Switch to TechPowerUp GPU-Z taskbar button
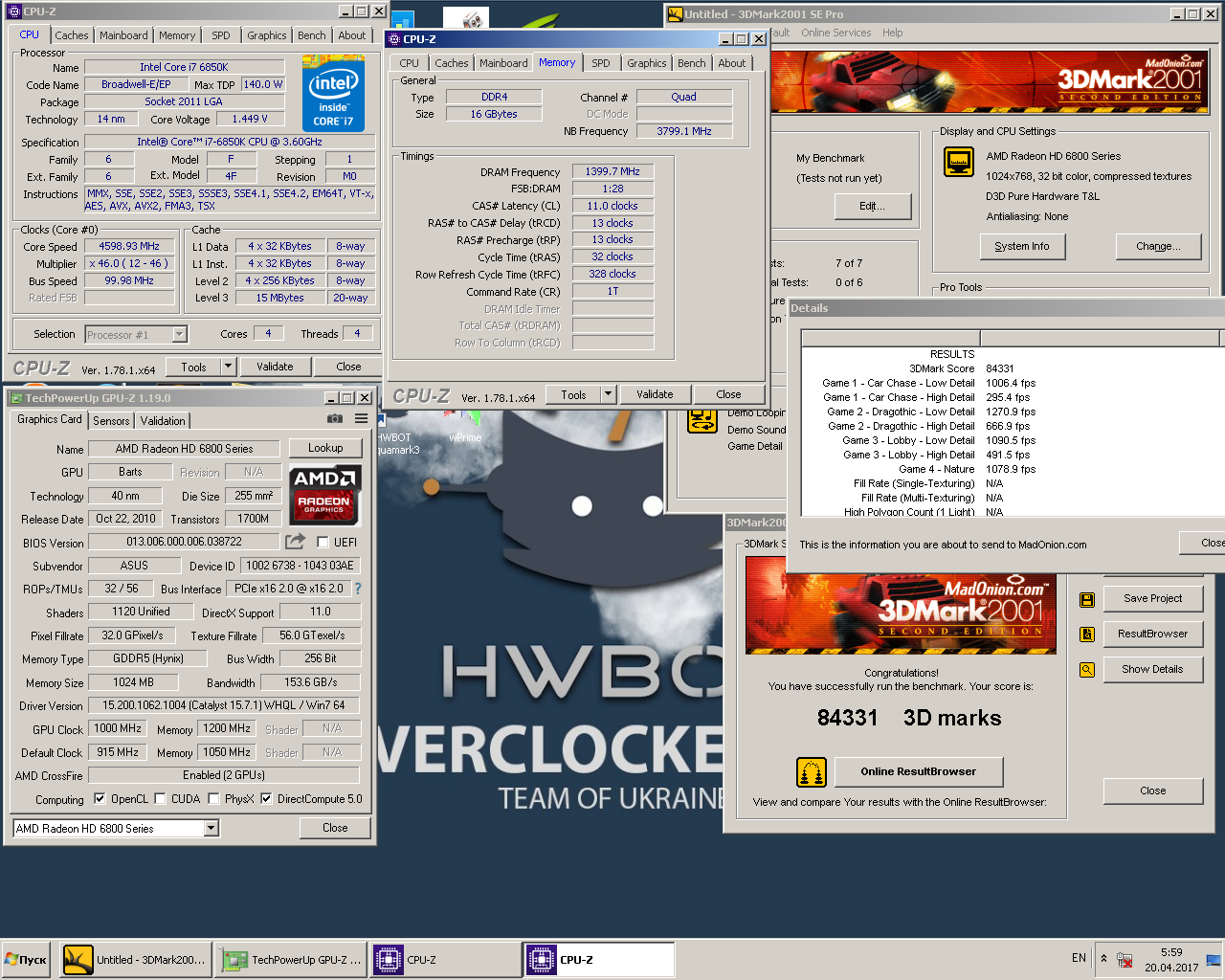This screenshot has height=980, width=1225. pyautogui.click(x=291, y=960)
